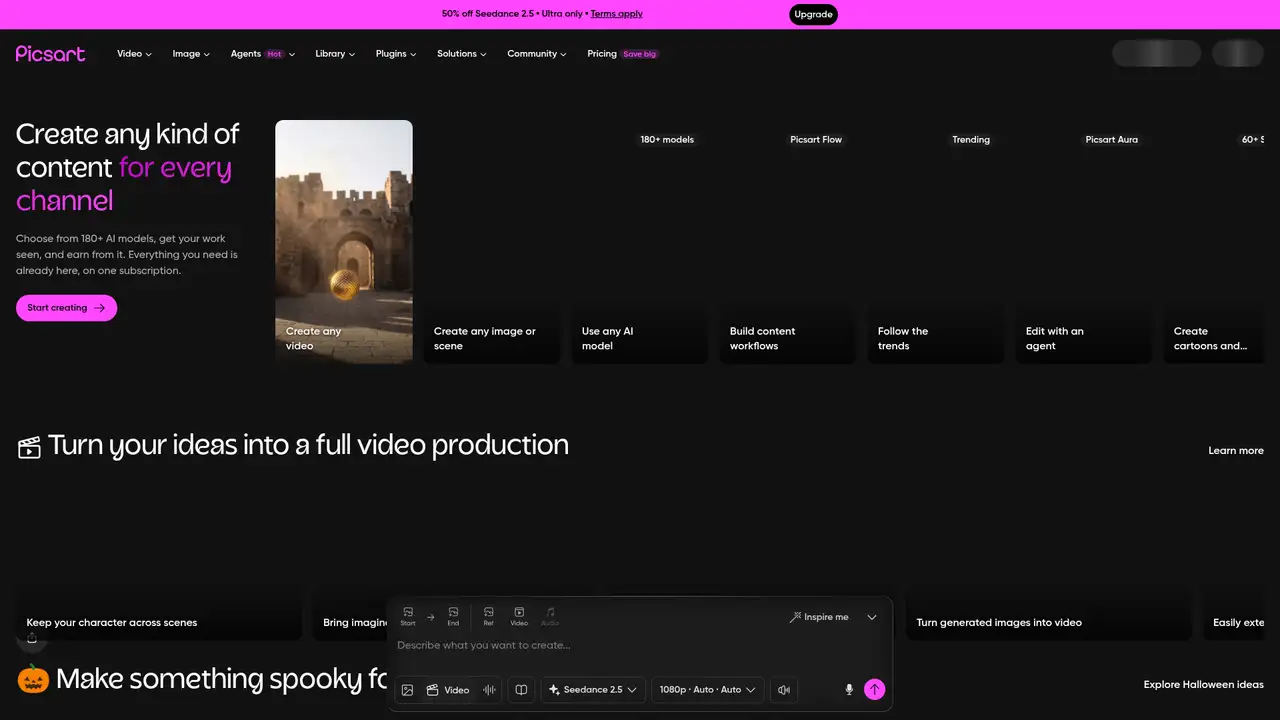Toggle sound generation speaker button
The image size is (1280, 720).
[784, 690]
